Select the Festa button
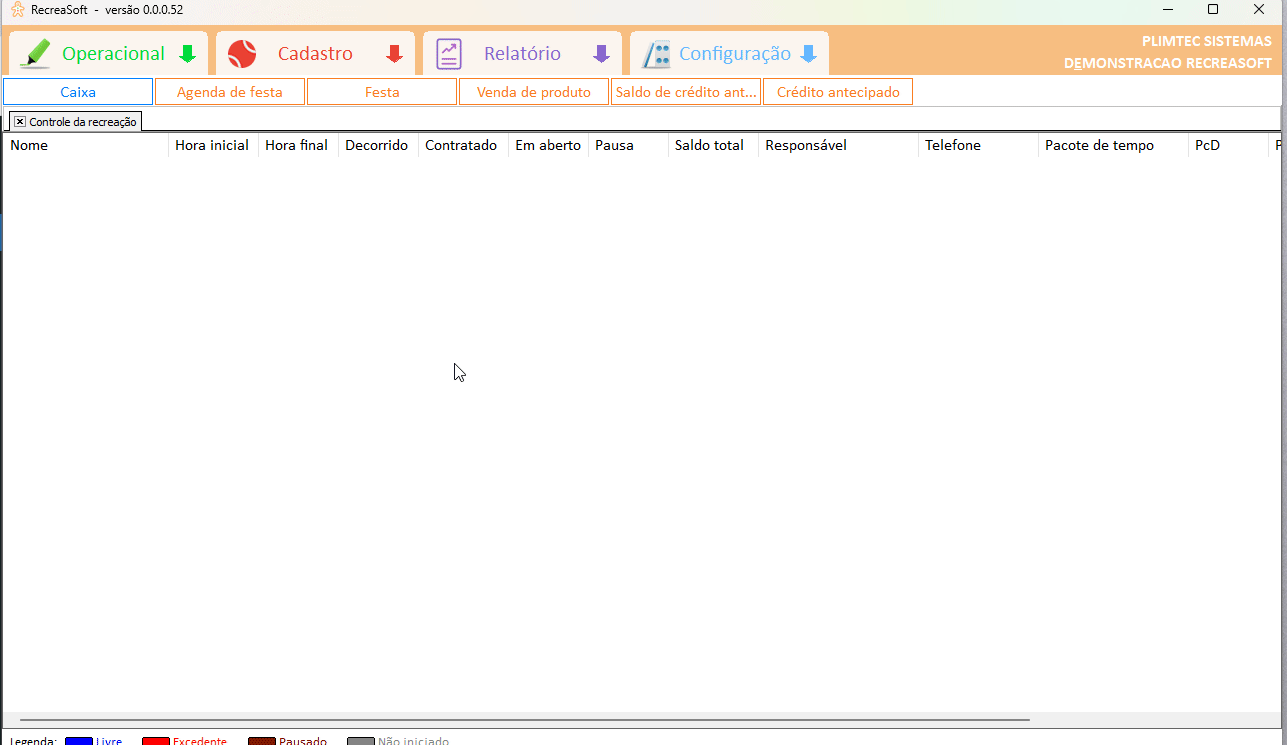The height and width of the screenshot is (745, 1287). pyautogui.click(x=382, y=92)
